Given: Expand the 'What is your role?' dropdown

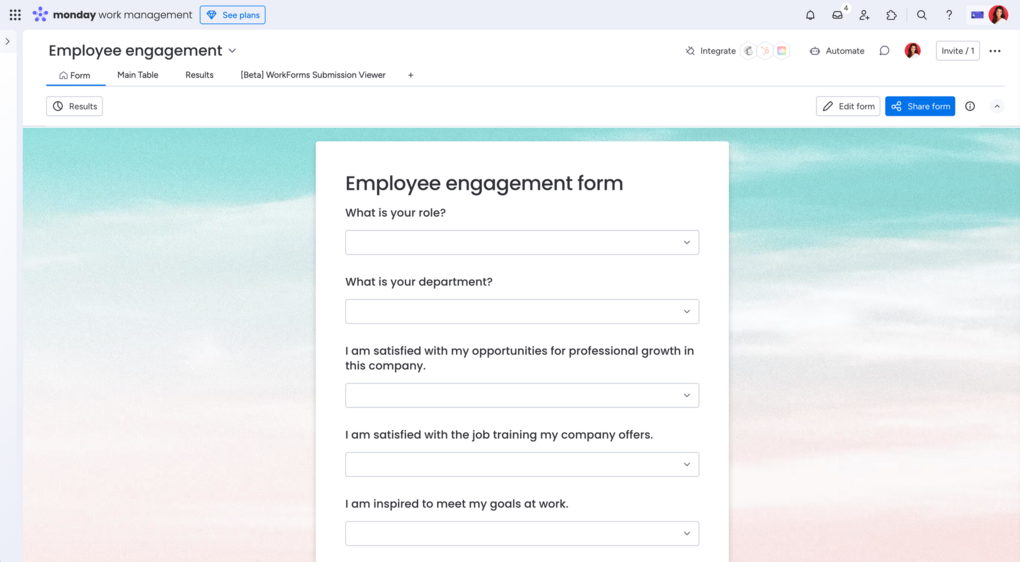Looking at the screenshot, I should 522,243.
